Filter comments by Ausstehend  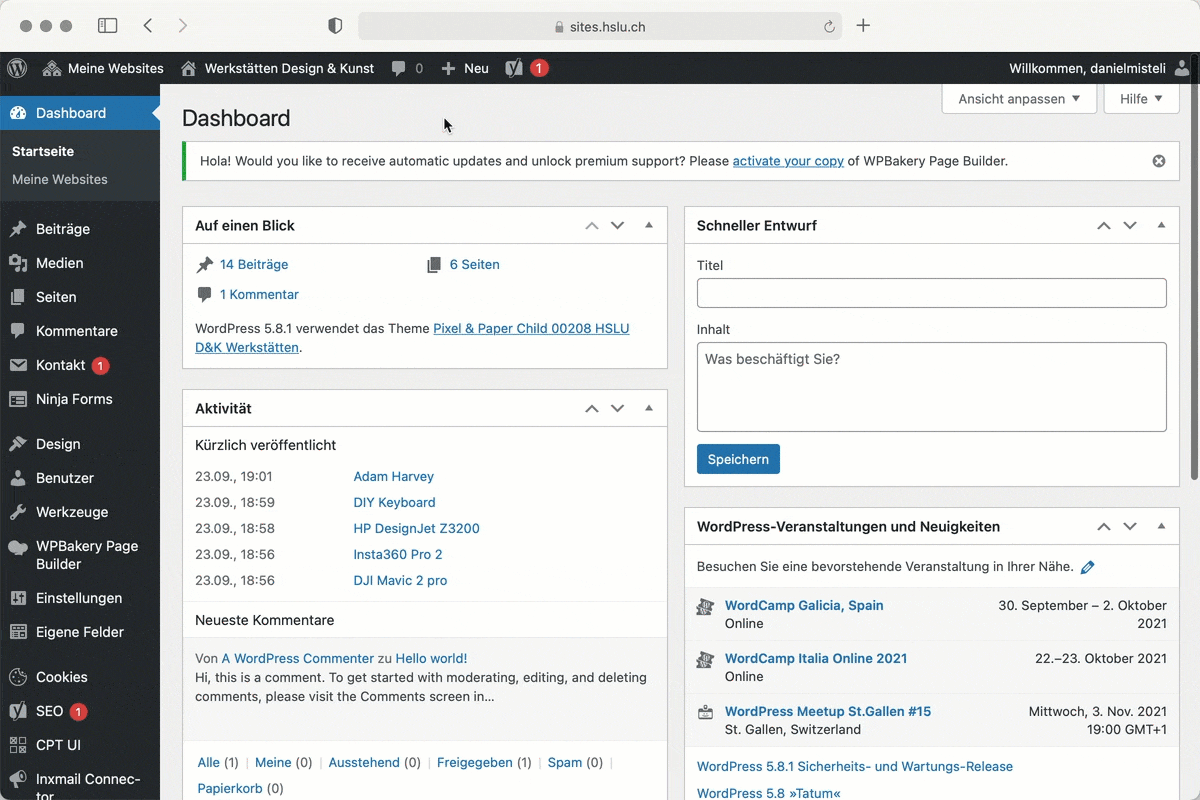[364, 763]
